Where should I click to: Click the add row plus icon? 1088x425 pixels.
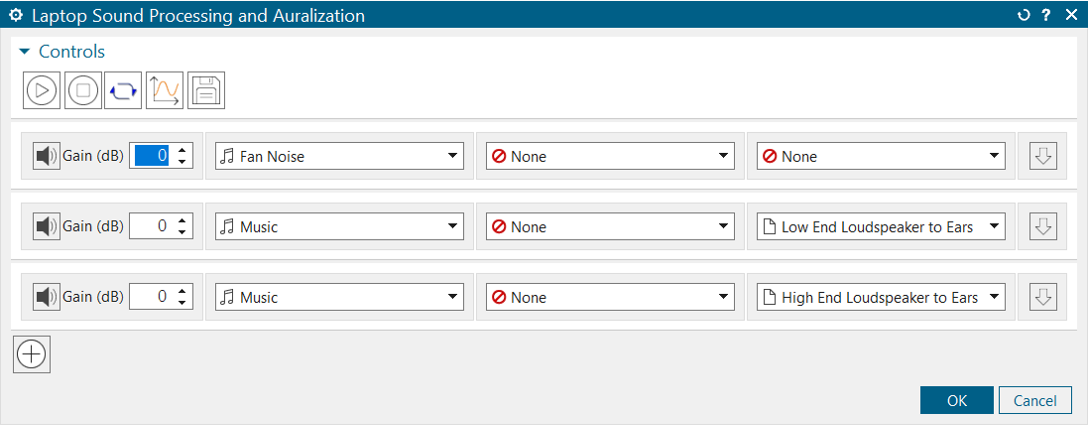[x=32, y=355]
